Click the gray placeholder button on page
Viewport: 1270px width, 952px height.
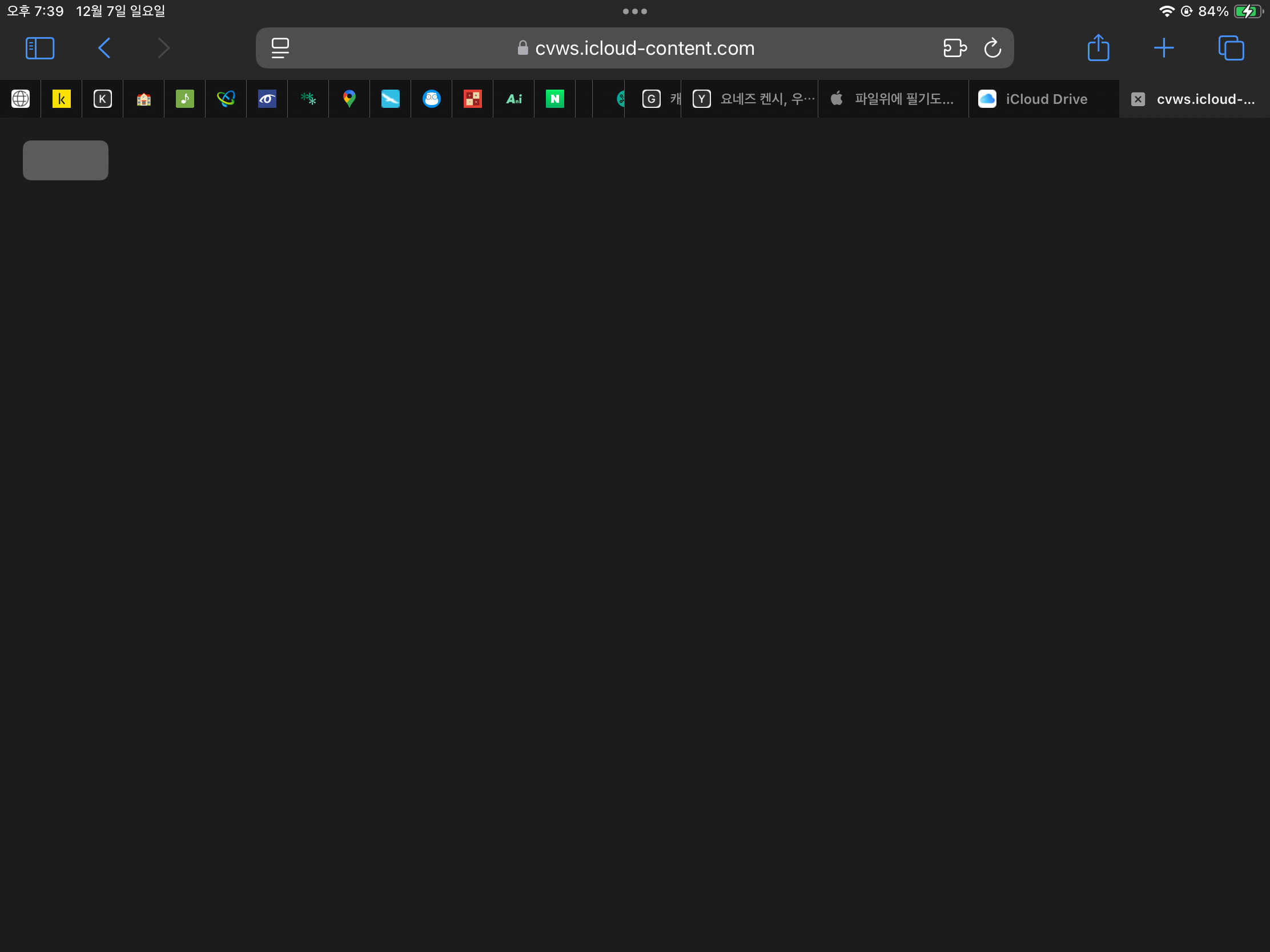tap(66, 160)
